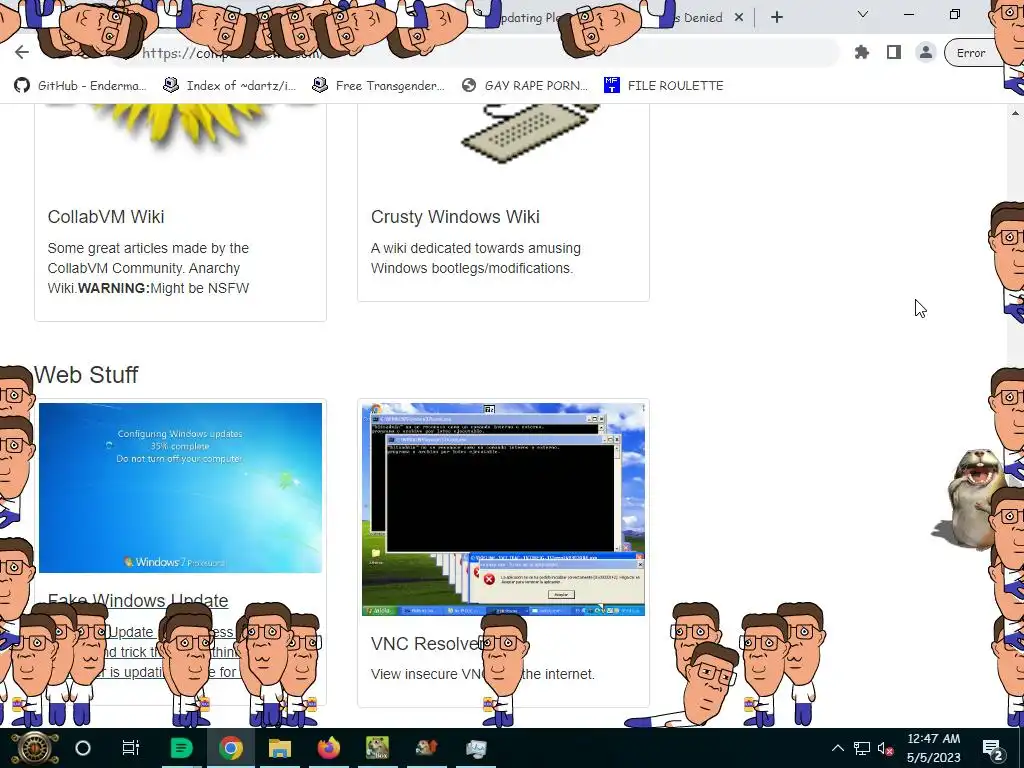
Task: Open the GitHub - Enderma... bookmark
Action: pos(80,86)
